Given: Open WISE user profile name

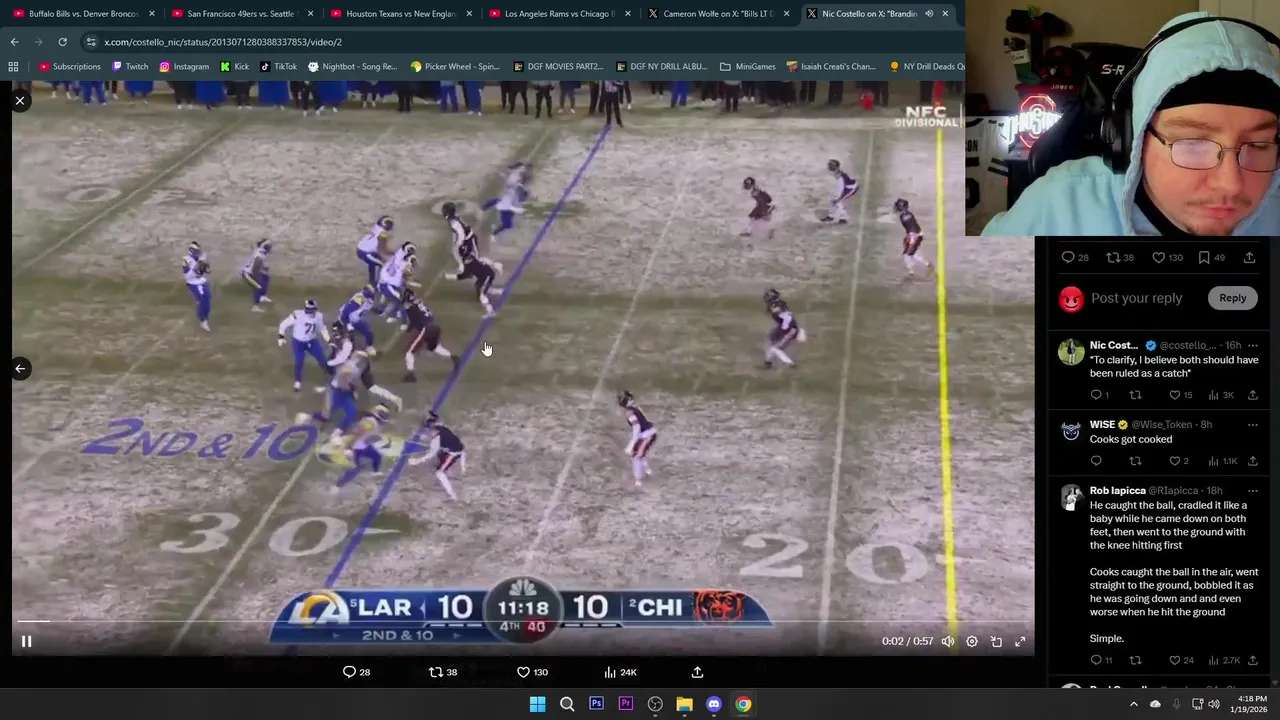Looking at the screenshot, I should pyautogui.click(x=1102, y=425).
